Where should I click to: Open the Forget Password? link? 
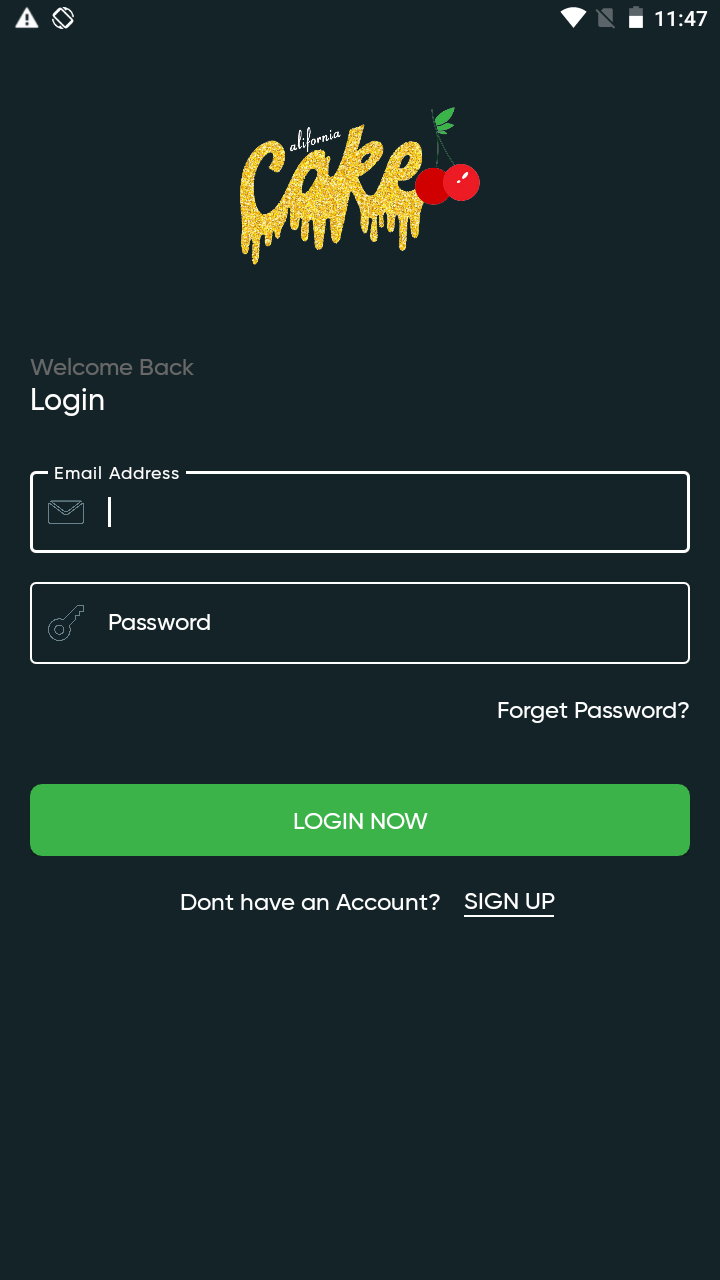tap(593, 711)
